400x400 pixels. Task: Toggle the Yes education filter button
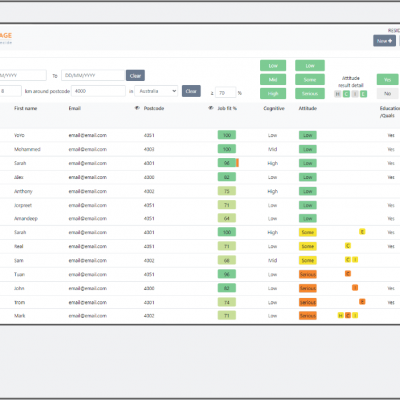(x=387, y=80)
